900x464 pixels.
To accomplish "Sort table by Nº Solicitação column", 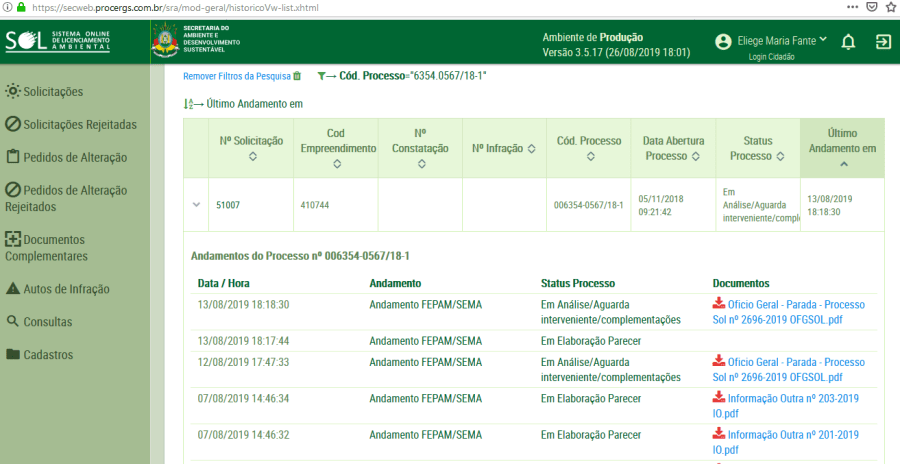I will 251,157.
